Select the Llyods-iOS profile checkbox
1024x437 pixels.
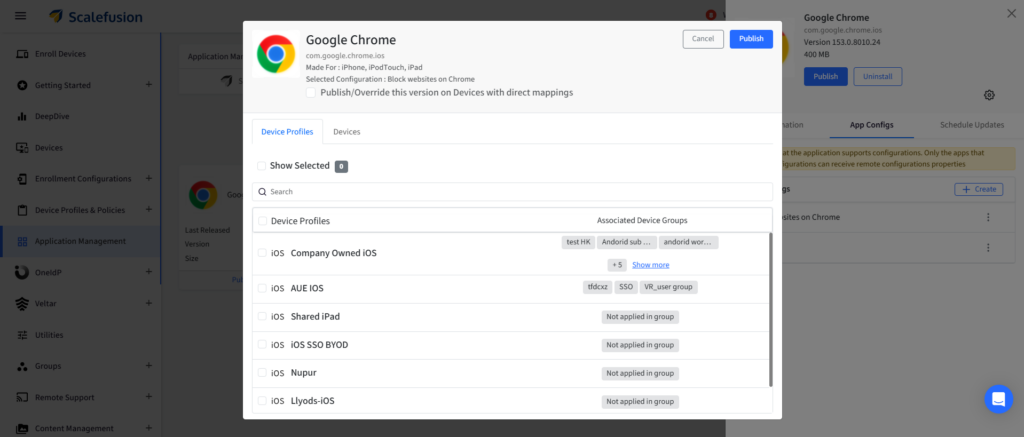click(x=262, y=400)
